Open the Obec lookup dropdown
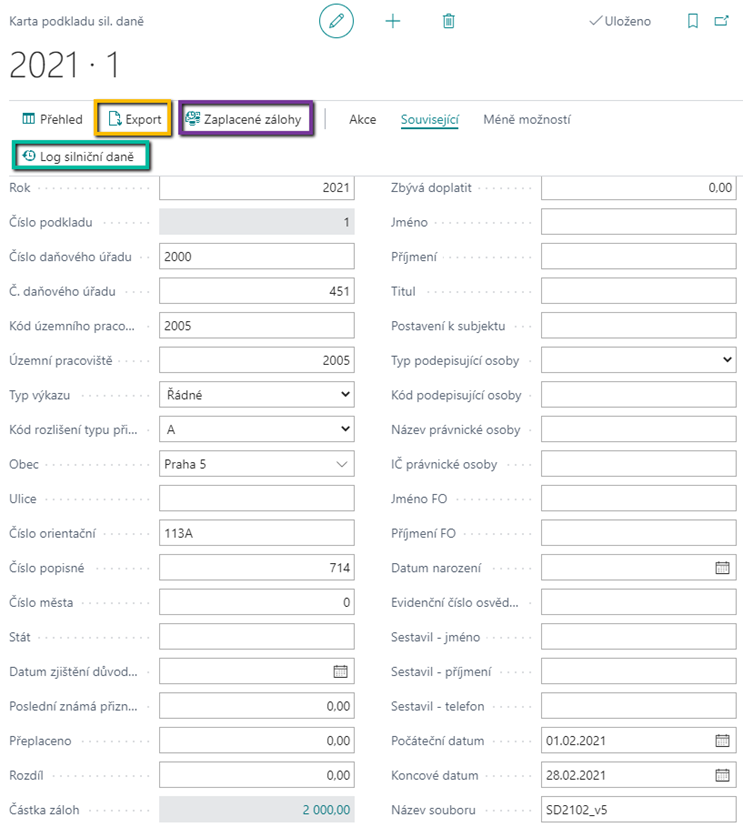This screenshot has width=743, height=827. pyautogui.click(x=342, y=464)
